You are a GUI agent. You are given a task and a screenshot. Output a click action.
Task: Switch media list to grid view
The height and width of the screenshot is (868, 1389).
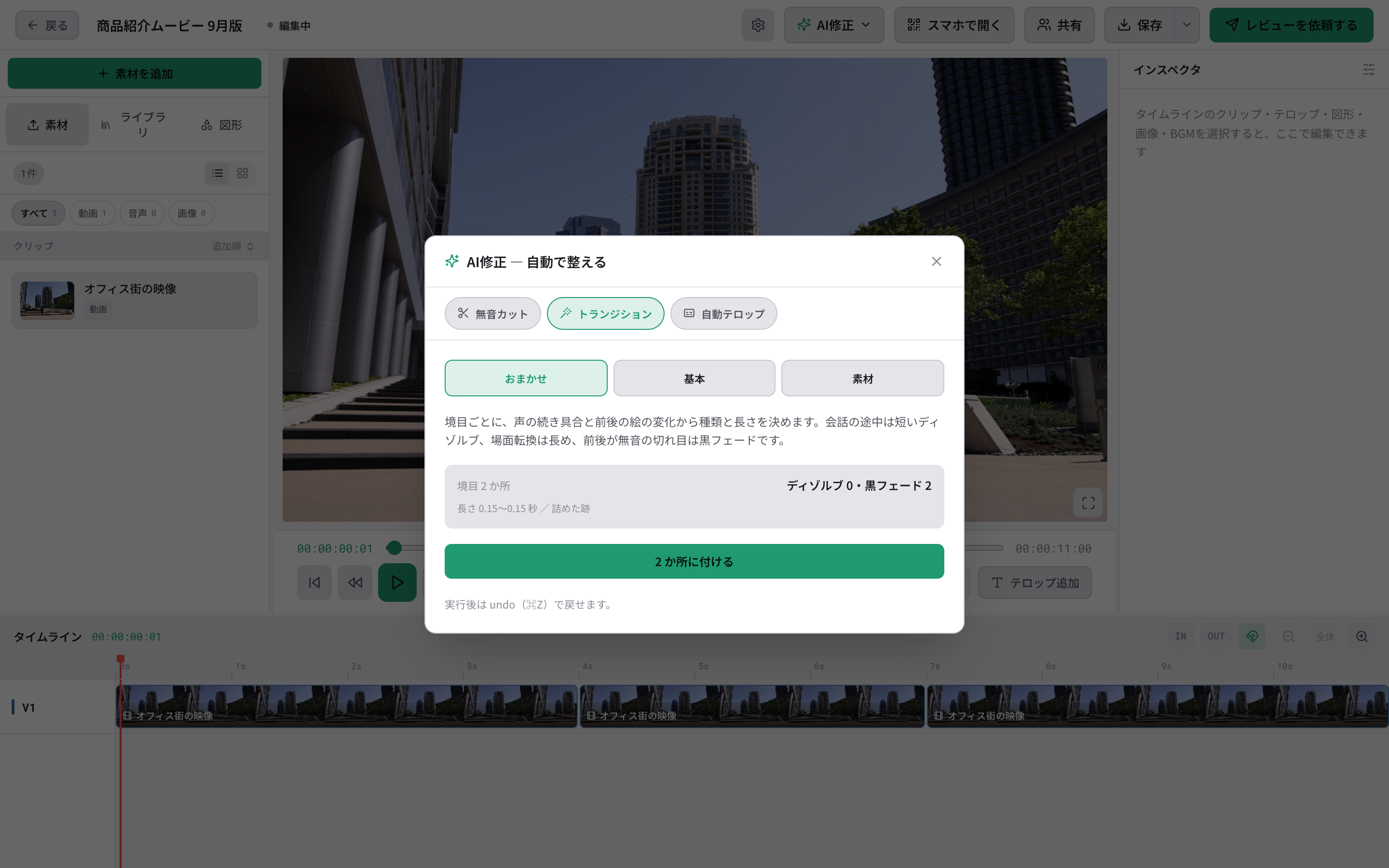point(242,174)
